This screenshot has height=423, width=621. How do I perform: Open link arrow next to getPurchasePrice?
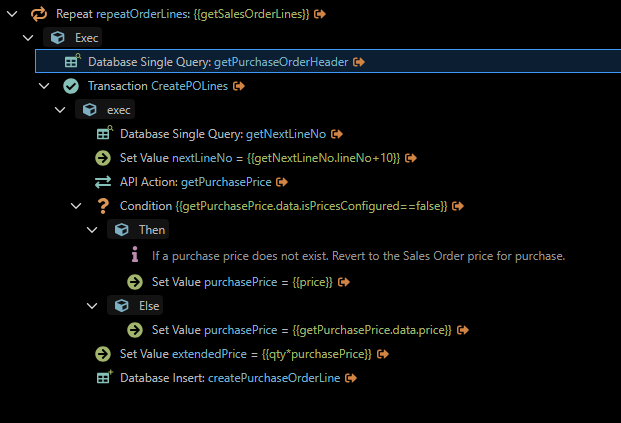coord(283,182)
